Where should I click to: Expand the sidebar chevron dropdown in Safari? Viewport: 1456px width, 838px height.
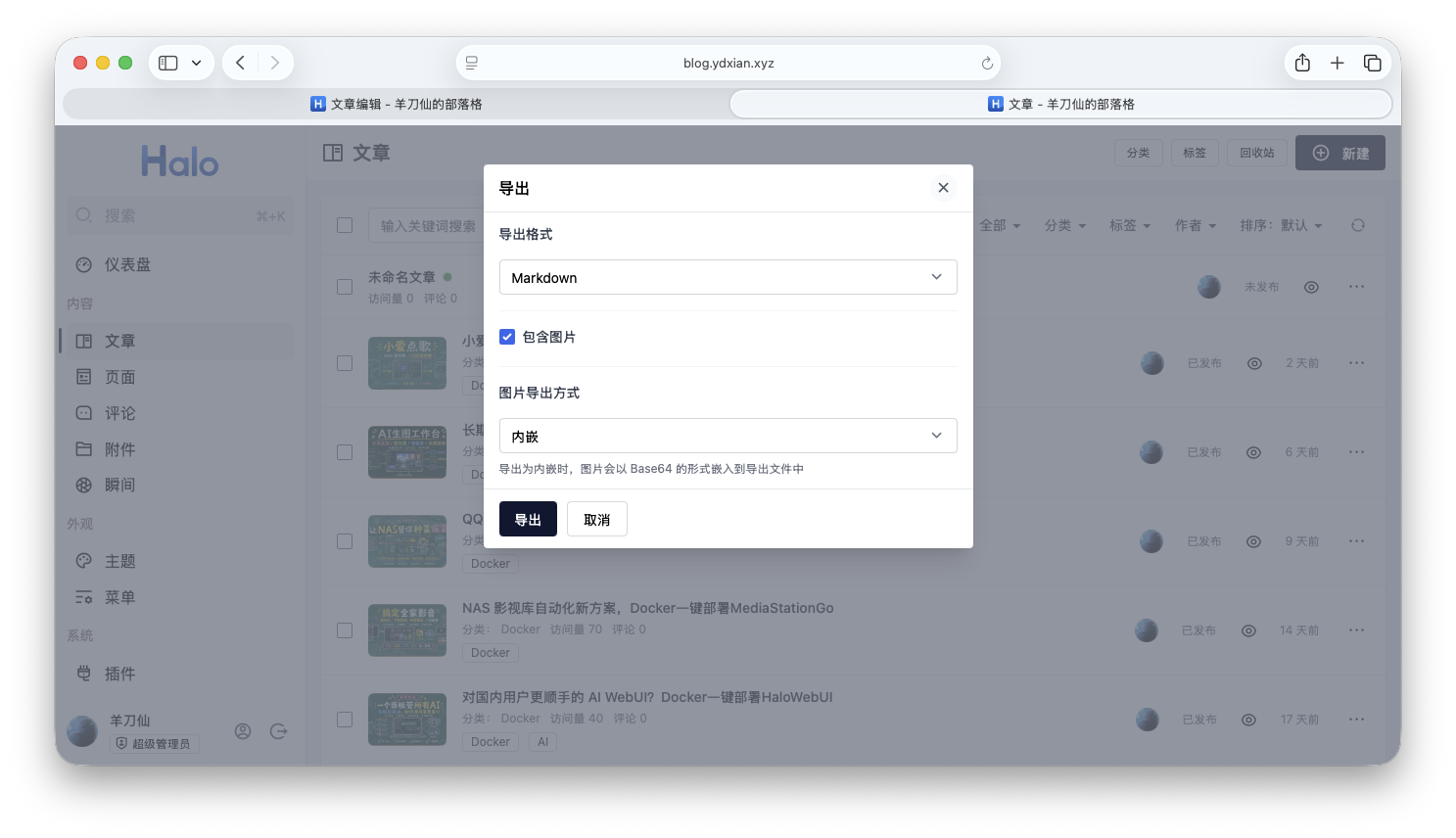coord(197,63)
